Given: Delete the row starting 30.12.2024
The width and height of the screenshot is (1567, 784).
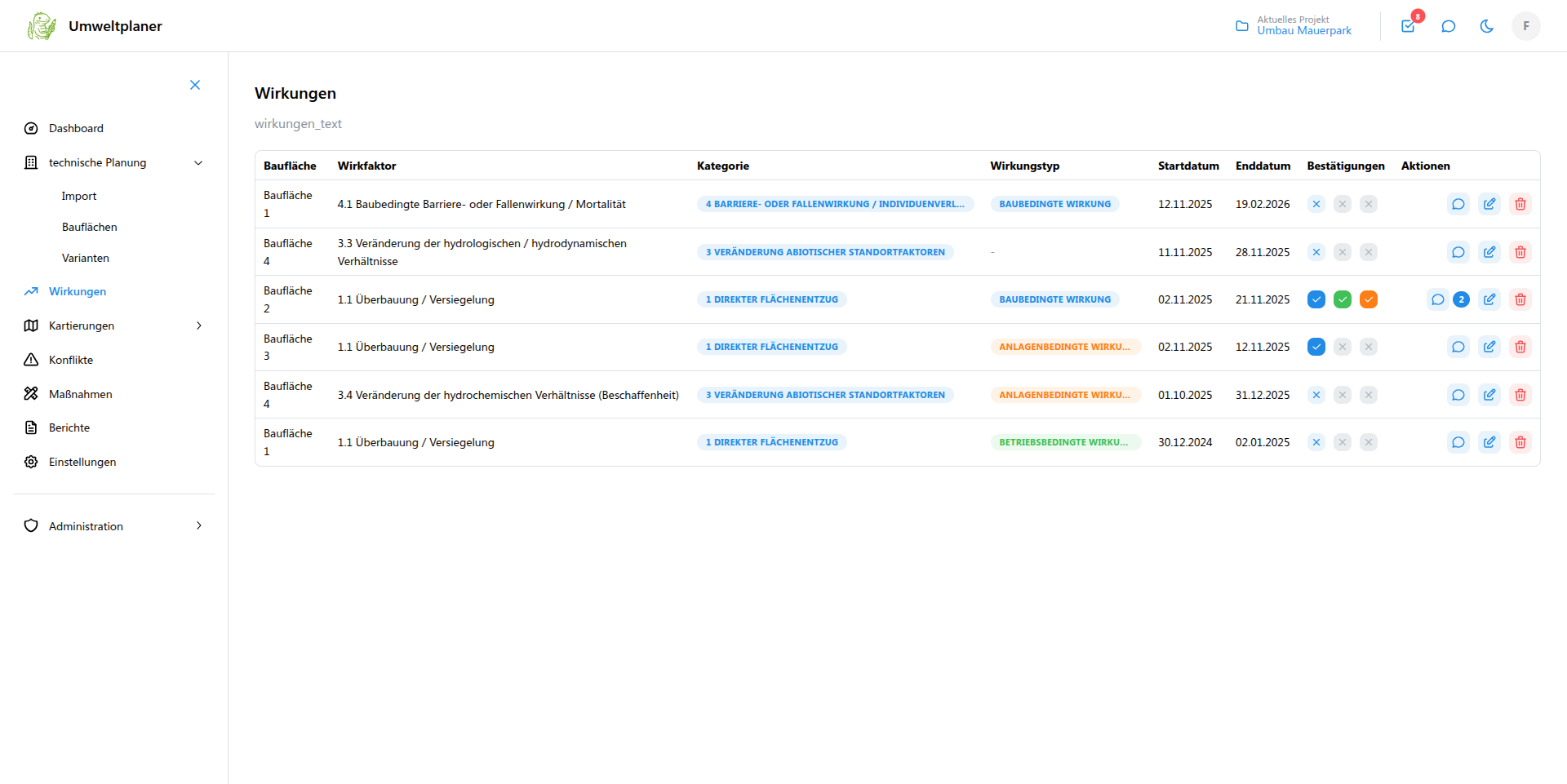Looking at the screenshot, I should click(1520, 442).
